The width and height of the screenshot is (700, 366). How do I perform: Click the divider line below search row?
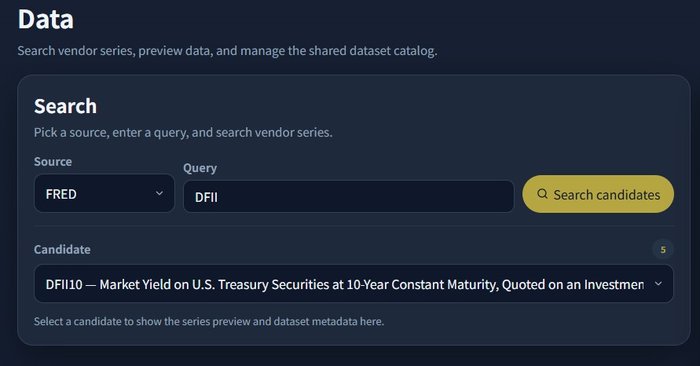point(354,226)
